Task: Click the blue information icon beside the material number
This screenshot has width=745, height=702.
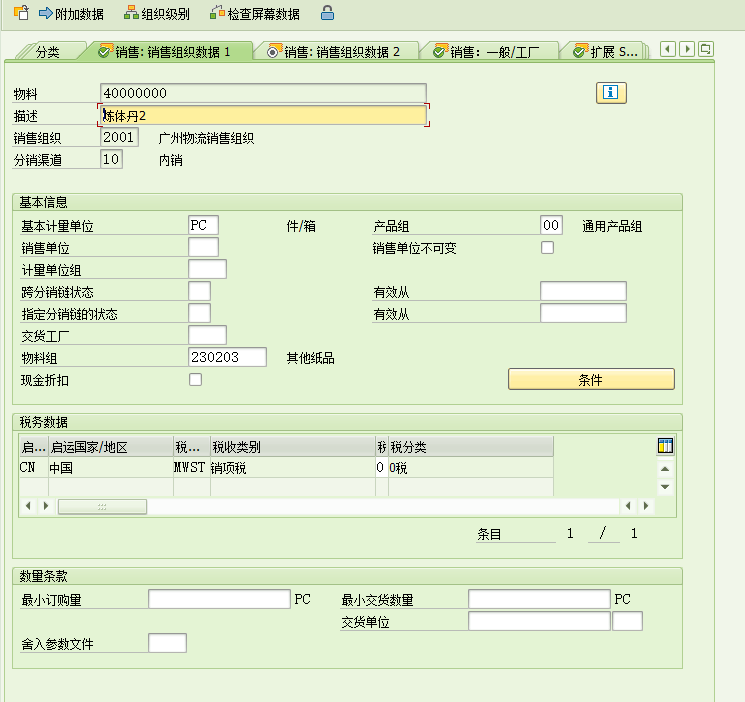Action: [610, 93]
